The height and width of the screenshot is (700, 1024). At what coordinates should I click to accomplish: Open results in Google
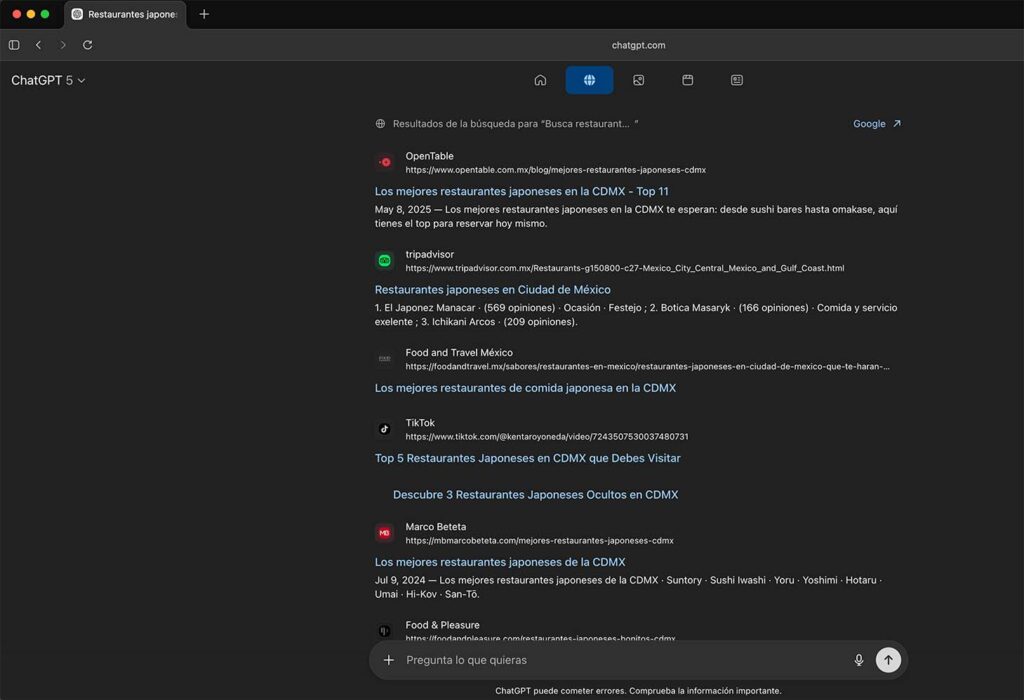(876, 124)
